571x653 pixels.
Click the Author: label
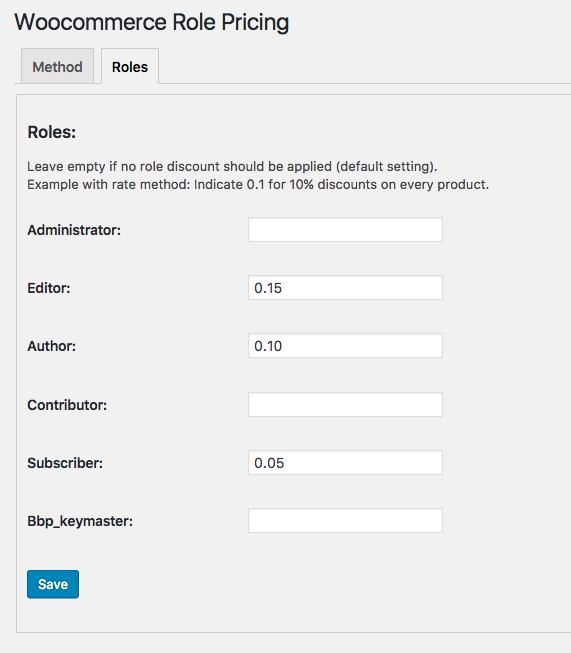pos(52,346)
